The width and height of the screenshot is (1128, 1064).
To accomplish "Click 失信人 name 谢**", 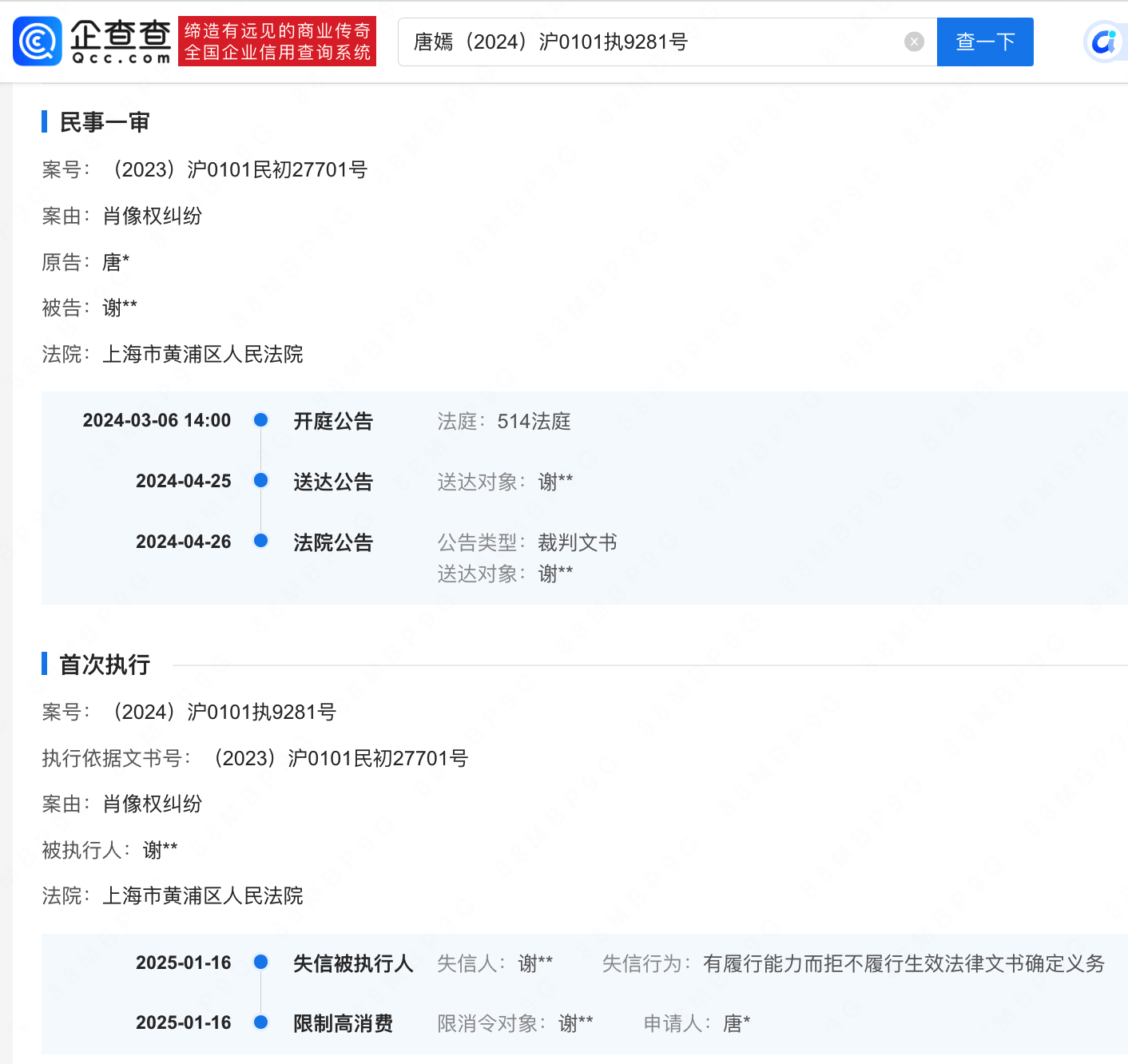I will click(x=535, y=963).
